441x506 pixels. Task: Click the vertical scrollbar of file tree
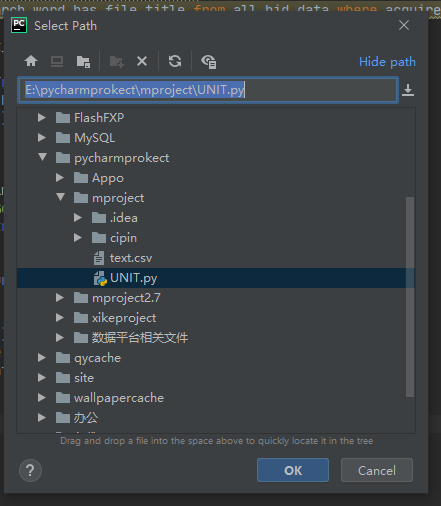(x=410, y=297)
